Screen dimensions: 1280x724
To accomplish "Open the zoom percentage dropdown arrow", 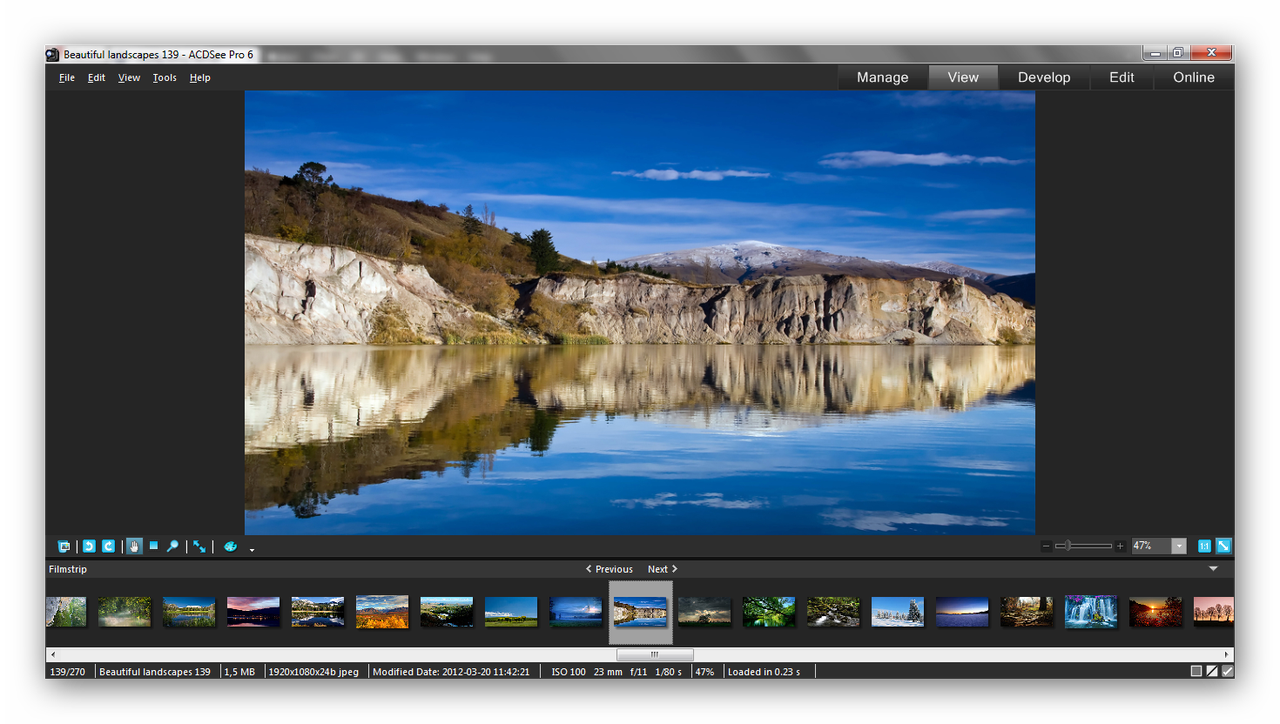I will coord(1179,546).
